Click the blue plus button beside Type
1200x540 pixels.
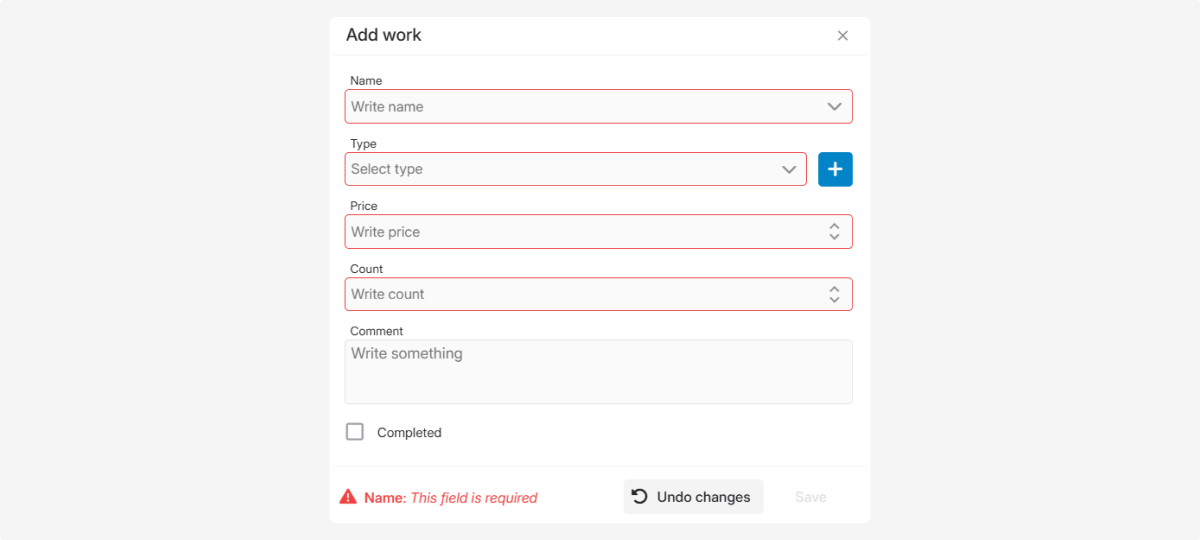tap(835, 170)
